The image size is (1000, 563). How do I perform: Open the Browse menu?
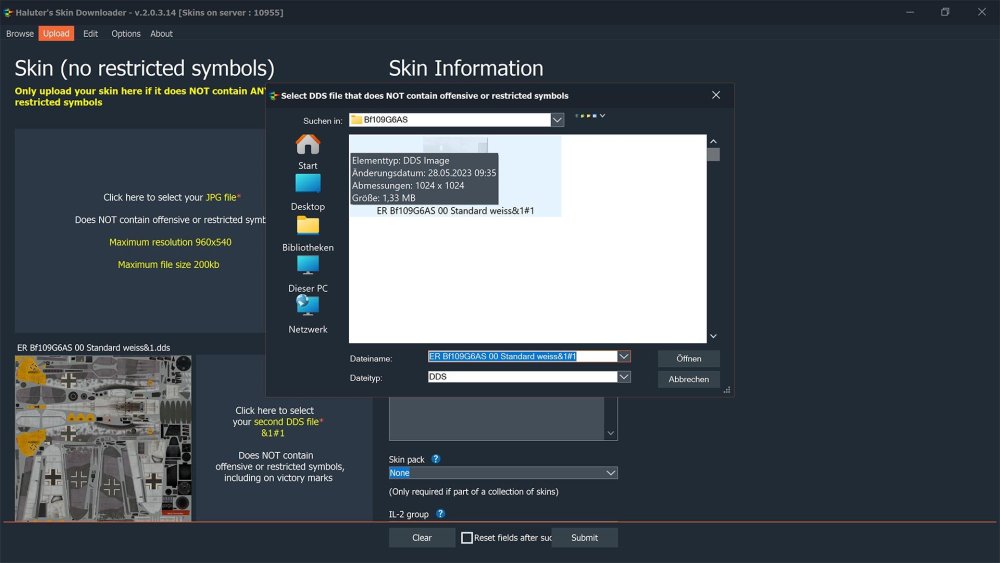[20, 34]
